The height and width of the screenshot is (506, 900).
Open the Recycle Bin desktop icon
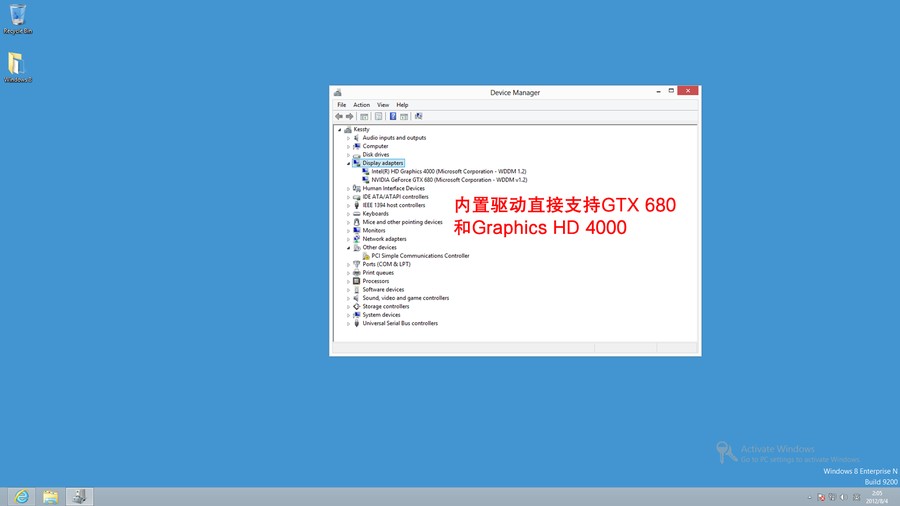point(17,18)
